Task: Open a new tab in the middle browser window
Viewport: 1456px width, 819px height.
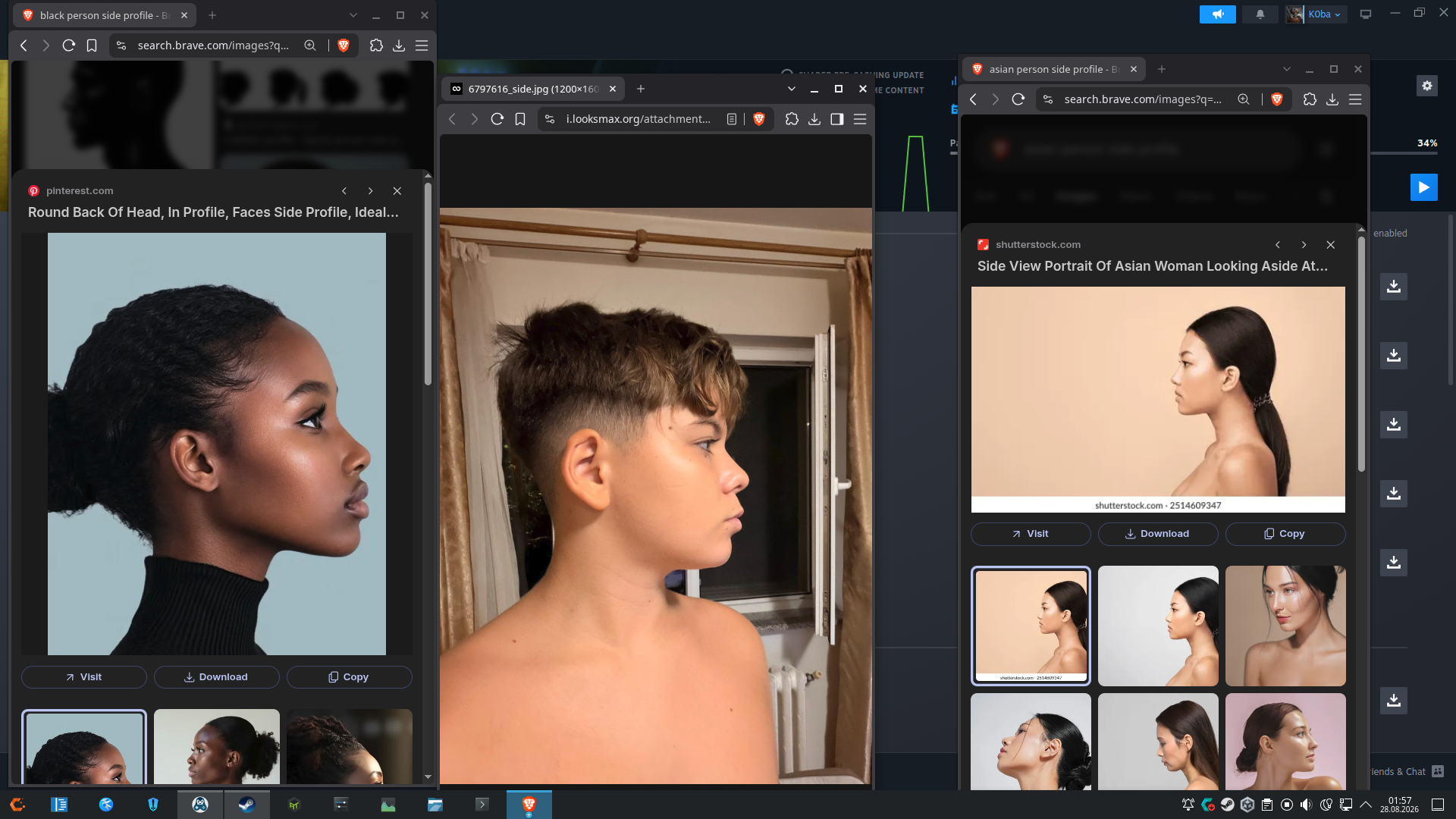Action: pyautogui.click(x=641, y=89)
